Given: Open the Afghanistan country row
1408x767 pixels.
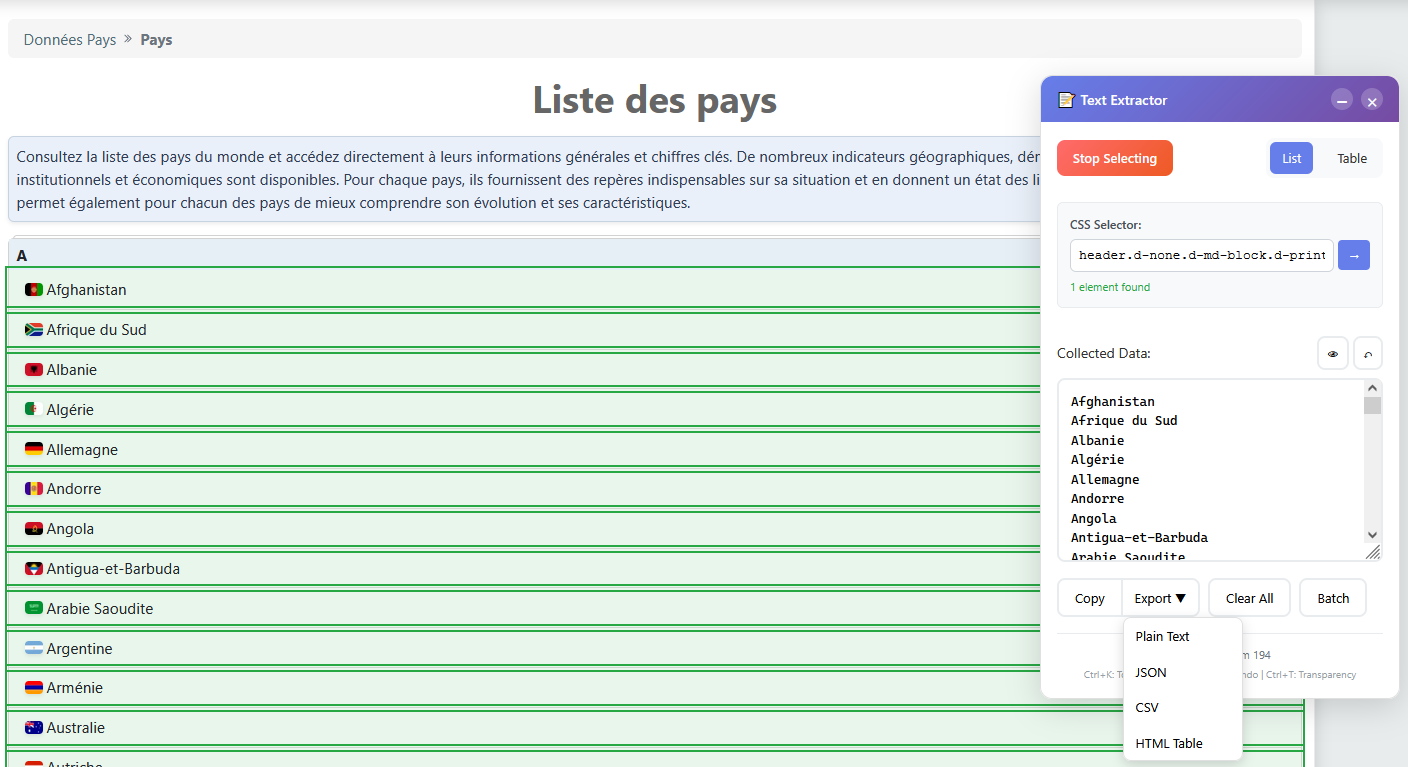Looking at the screenshot, I should pyautogui.click(x=655, y=289).
